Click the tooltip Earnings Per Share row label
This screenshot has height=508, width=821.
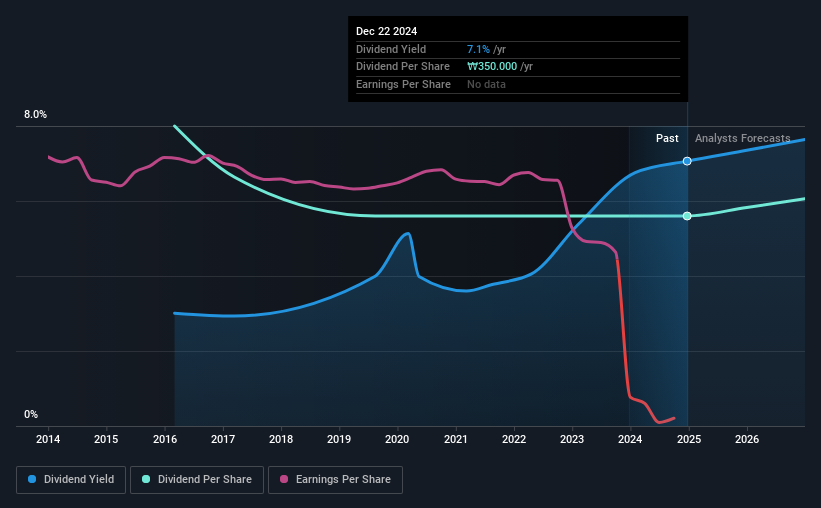(403, 84)
